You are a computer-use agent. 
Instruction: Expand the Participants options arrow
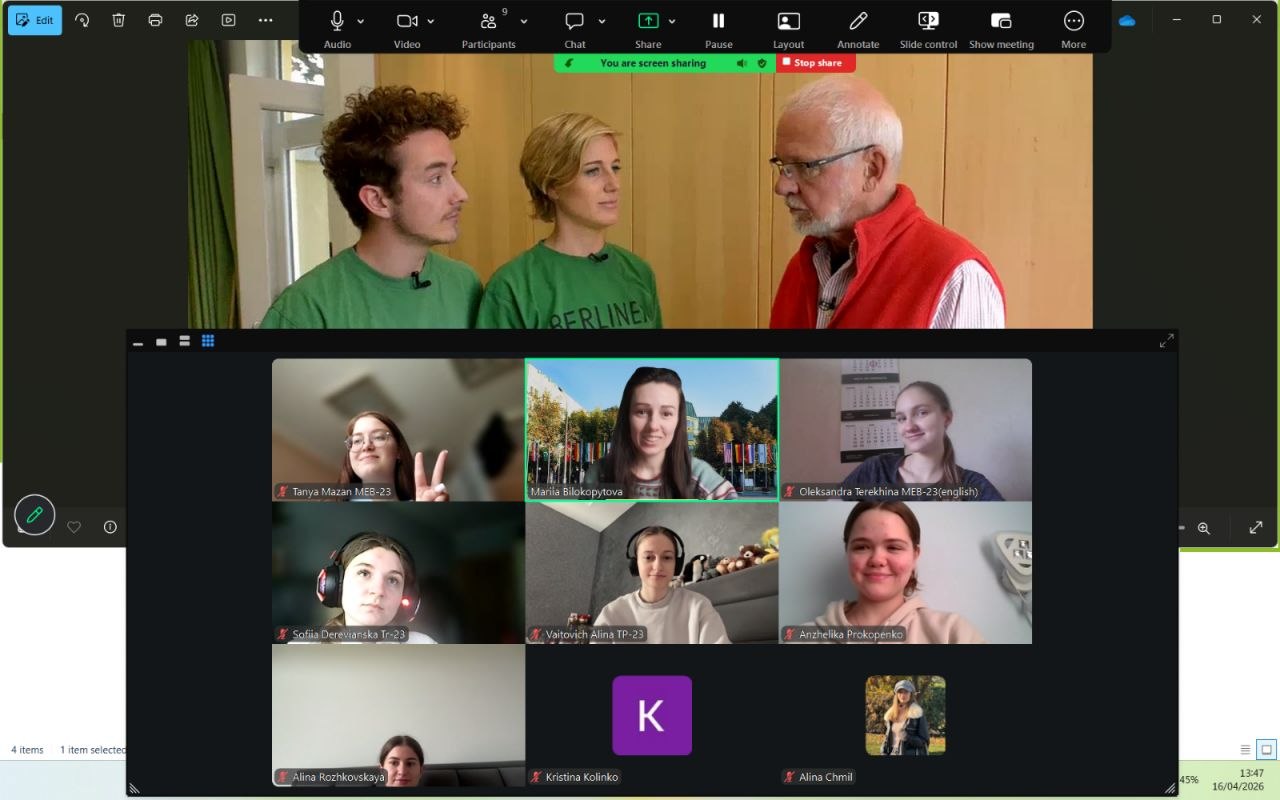click(x=523, y=21)
